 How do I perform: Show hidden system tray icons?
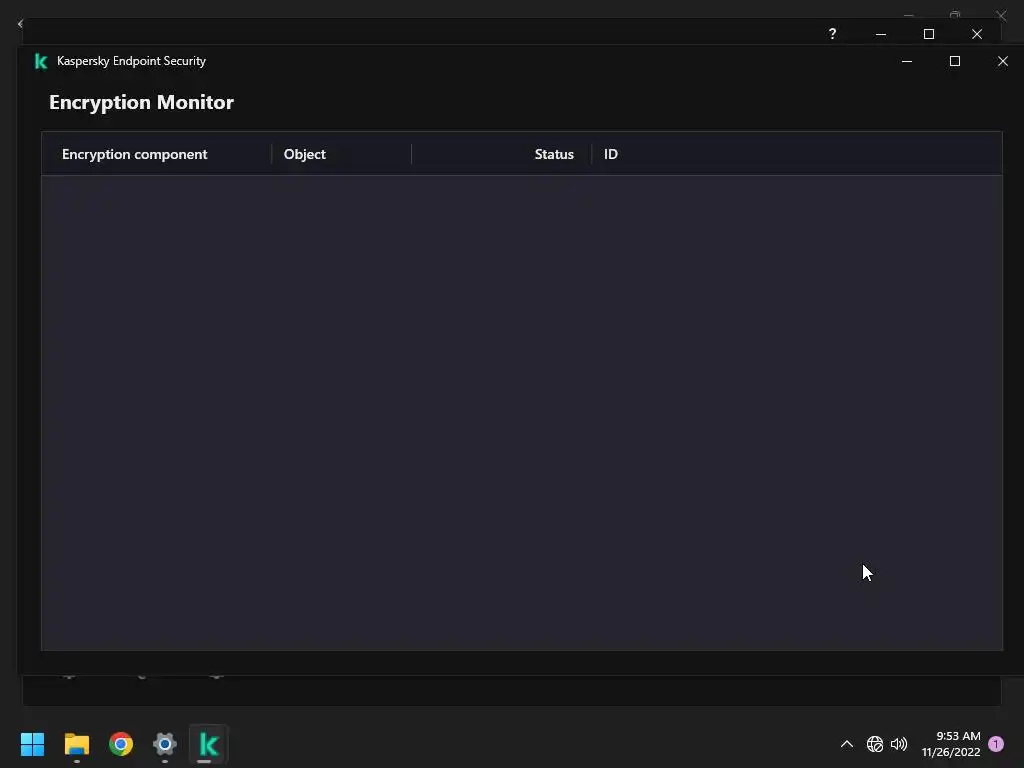coord(846,744)
